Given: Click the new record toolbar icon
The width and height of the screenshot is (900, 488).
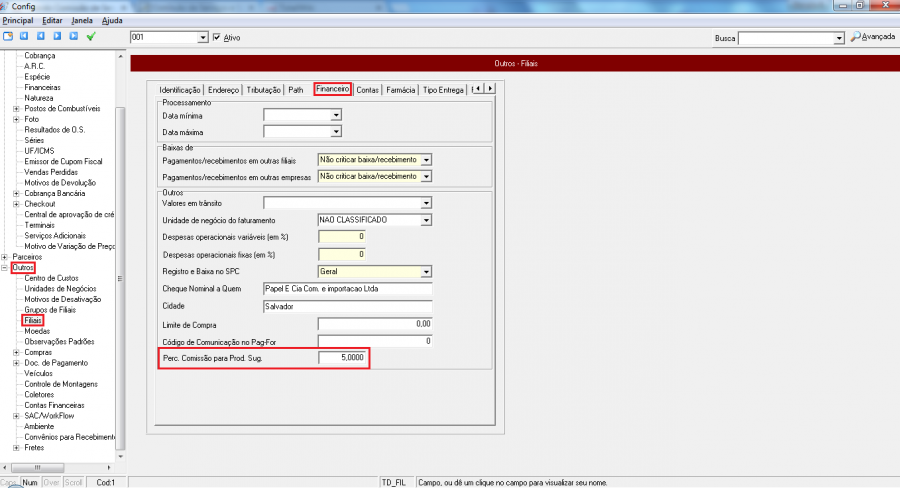Looking at the screenshot, I should point(8,37).
